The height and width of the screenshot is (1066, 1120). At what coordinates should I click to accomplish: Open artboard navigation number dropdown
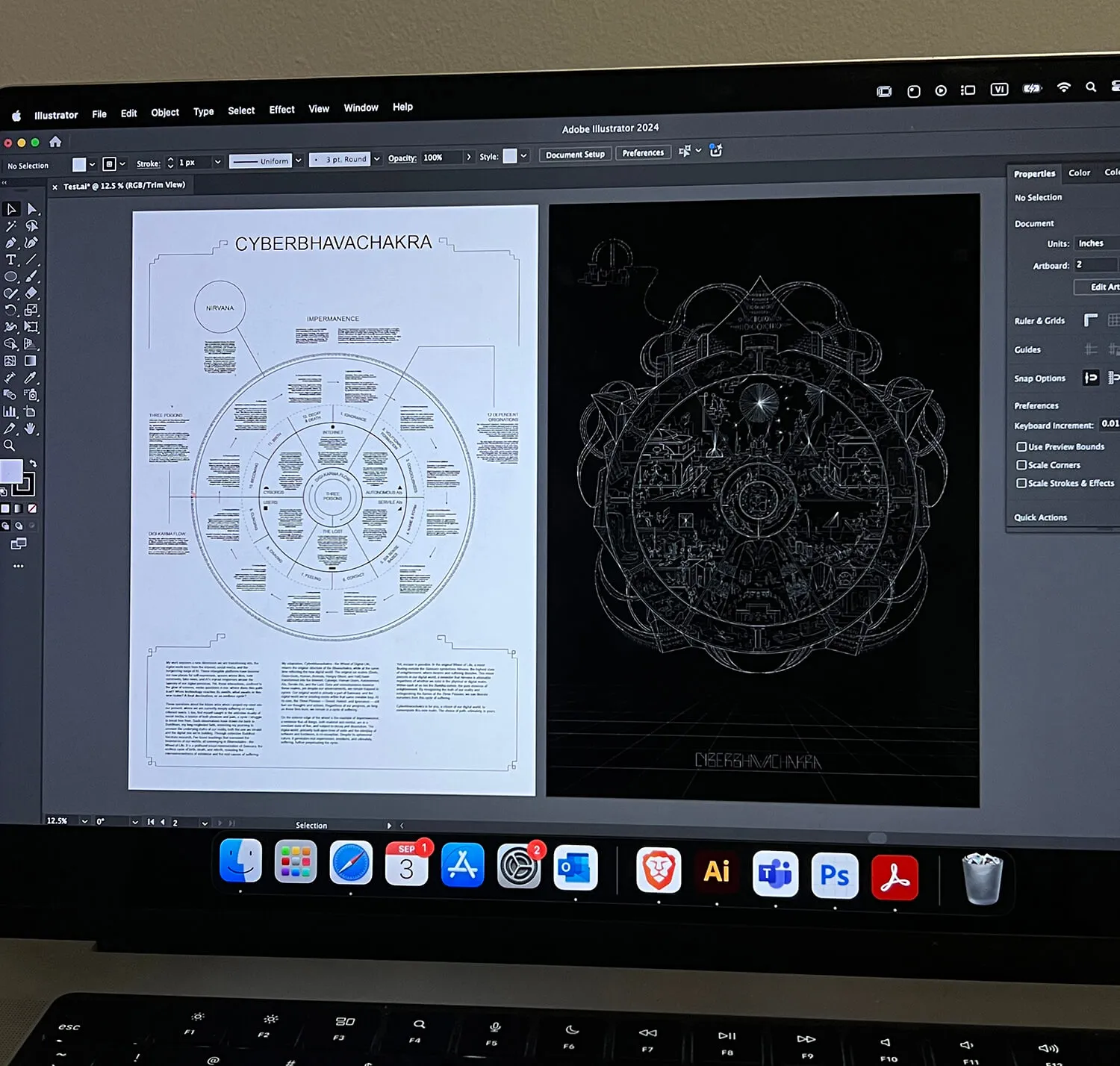(204, 823)
